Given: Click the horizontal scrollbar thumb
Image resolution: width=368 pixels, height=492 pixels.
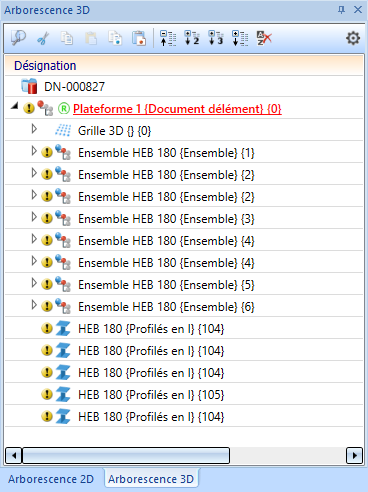Looking at the screenshot, I should (x=126, y=455).
